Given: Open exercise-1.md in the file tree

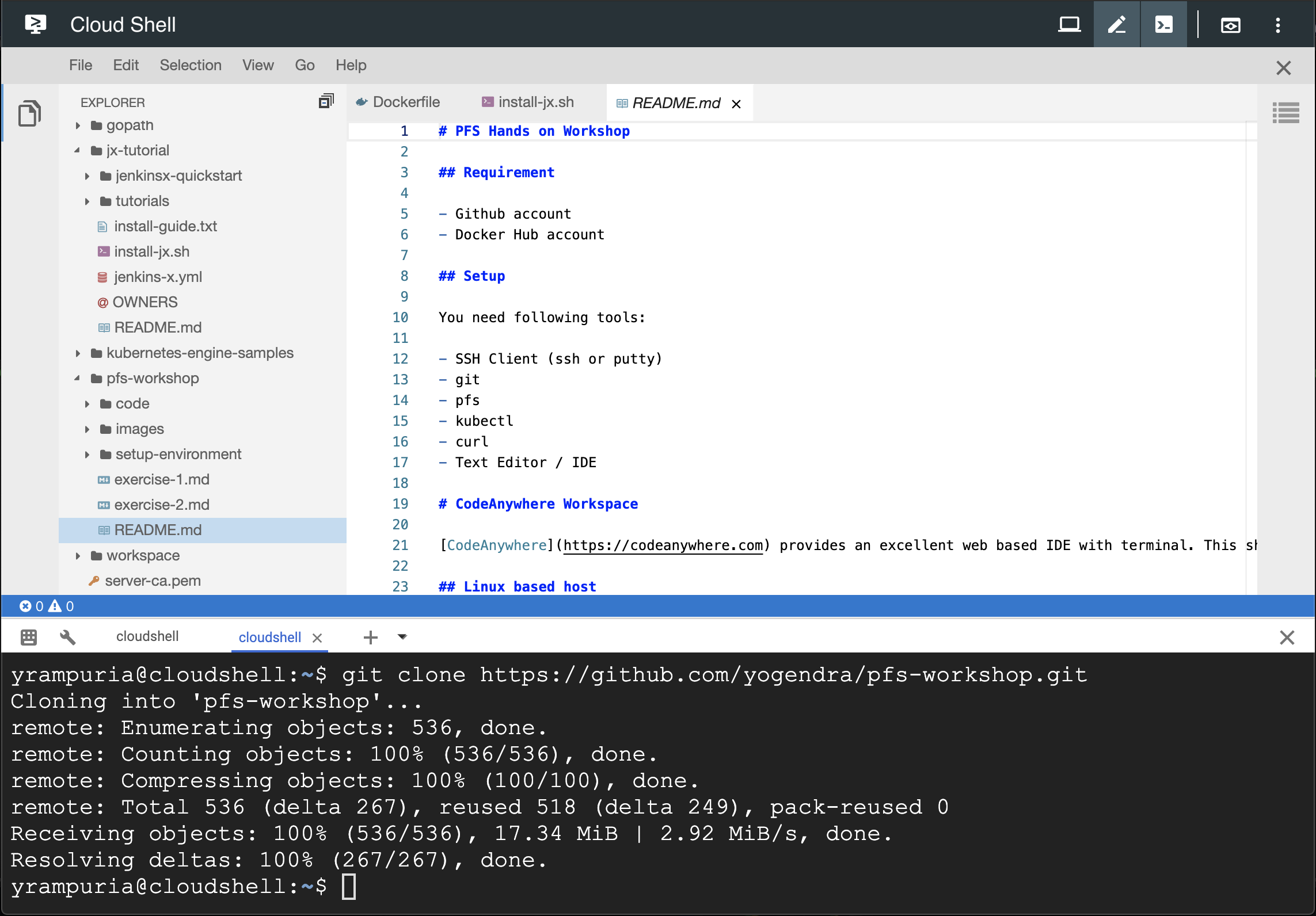Looking at the screenshot, I should (161, 479).
